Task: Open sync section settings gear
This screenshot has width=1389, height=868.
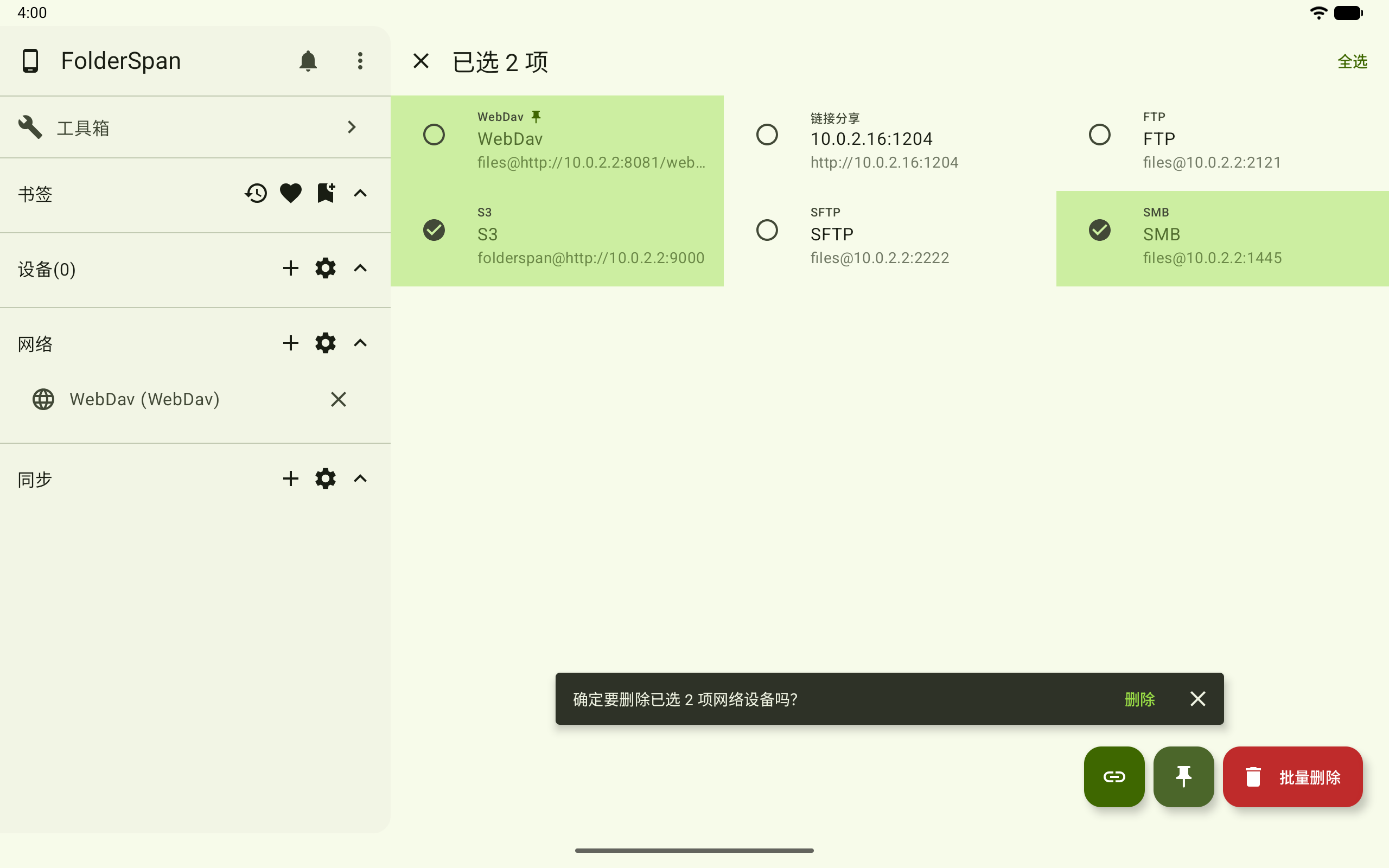Action: click(x=326, y=479)
